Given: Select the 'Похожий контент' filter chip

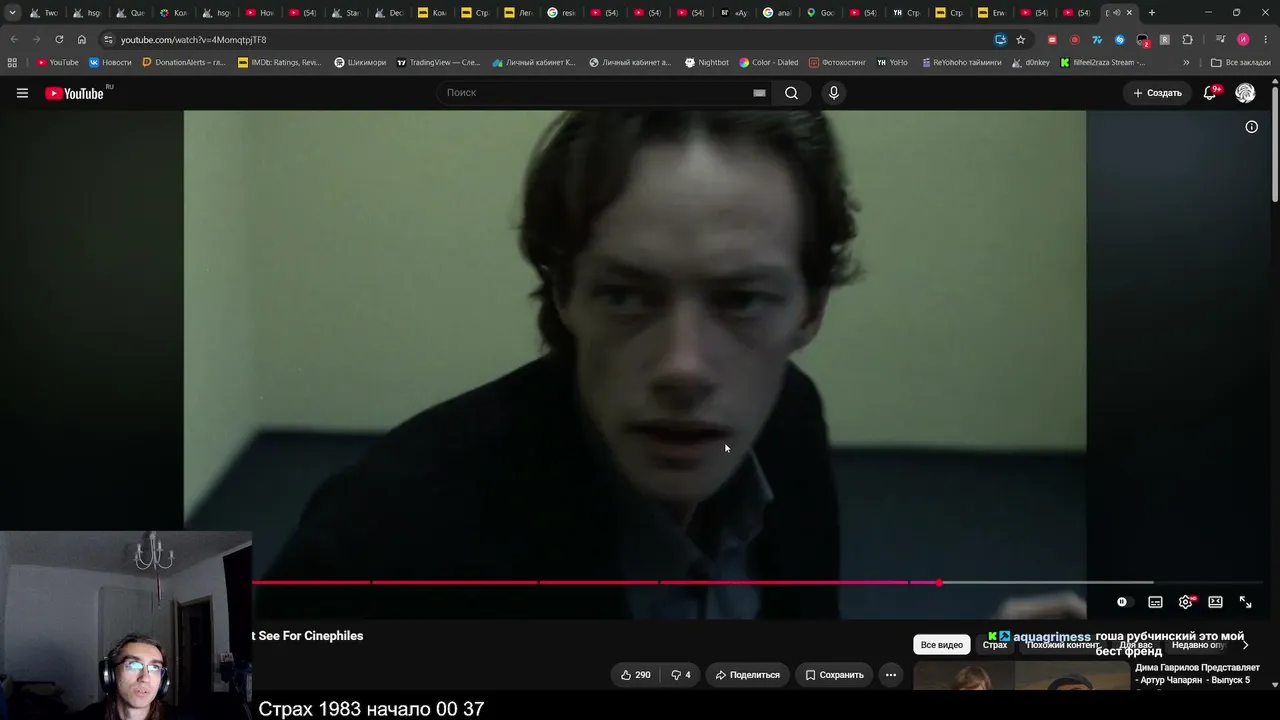Looking at the screenshot, I should click(1063, 645).
